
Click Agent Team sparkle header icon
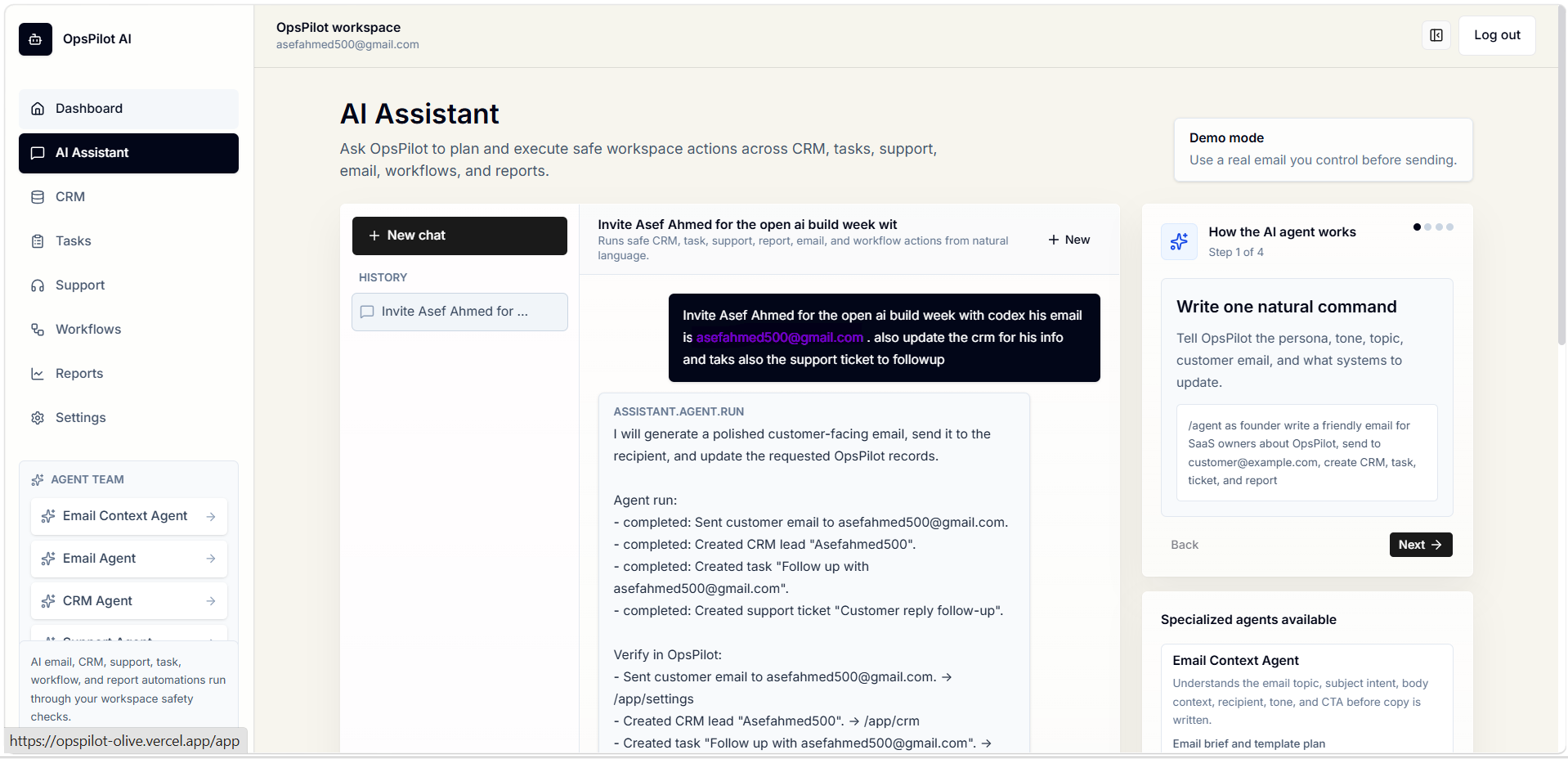38,480
